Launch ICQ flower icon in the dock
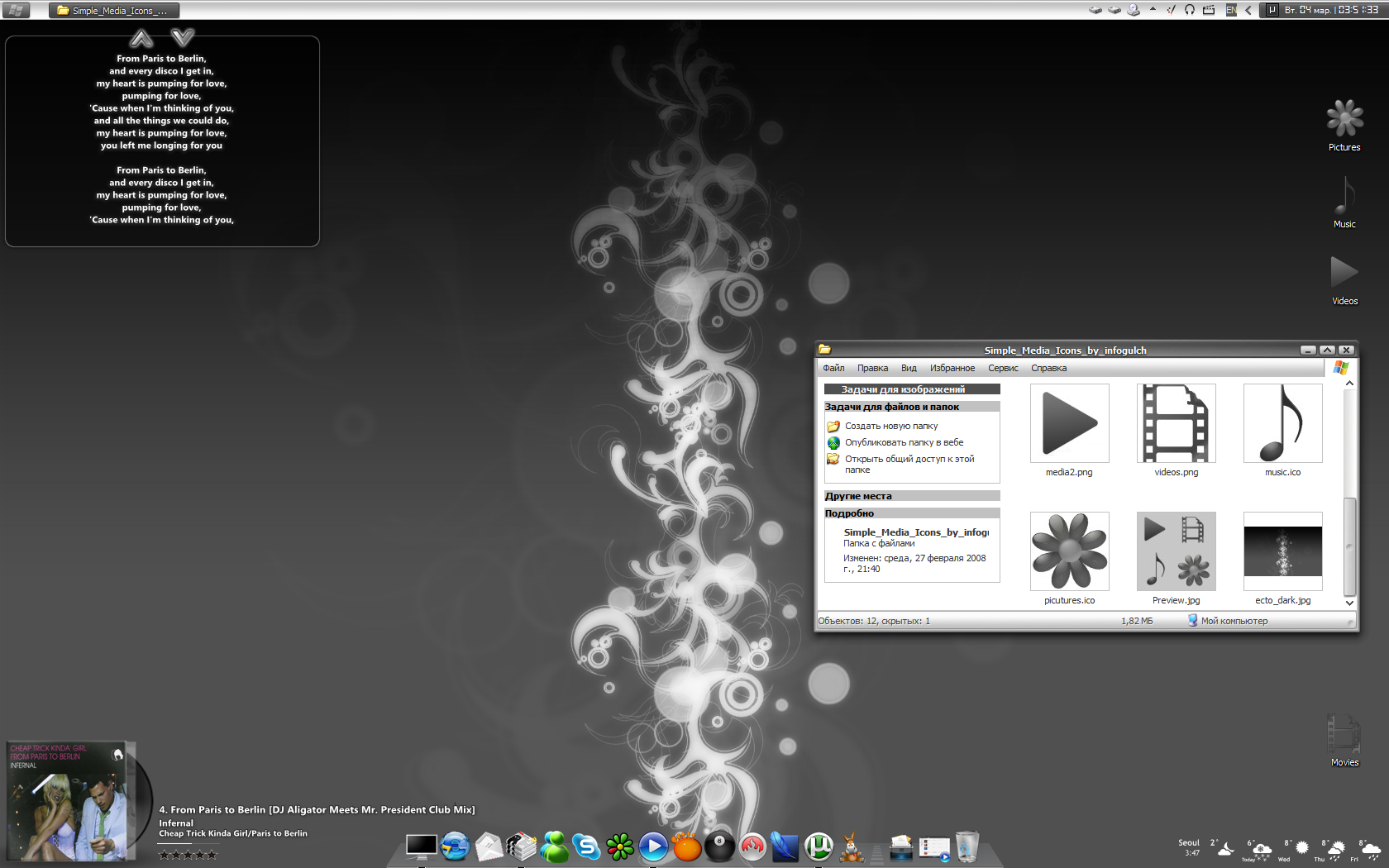1389x868 pixels. pyautogui.click(x=620, y=847)
